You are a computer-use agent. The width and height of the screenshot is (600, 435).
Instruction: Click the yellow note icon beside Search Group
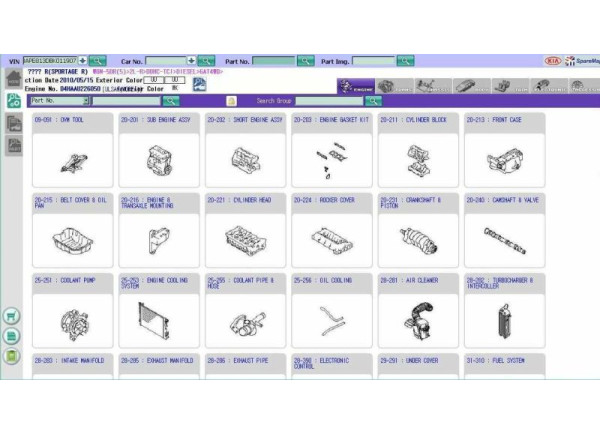click(x=231, y=101)
